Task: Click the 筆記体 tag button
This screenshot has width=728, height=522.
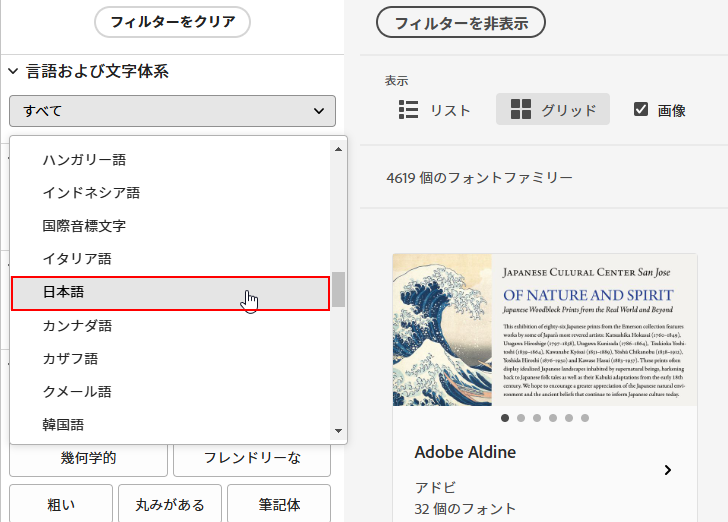Action: pyautogui.click(x=279, y=503)
